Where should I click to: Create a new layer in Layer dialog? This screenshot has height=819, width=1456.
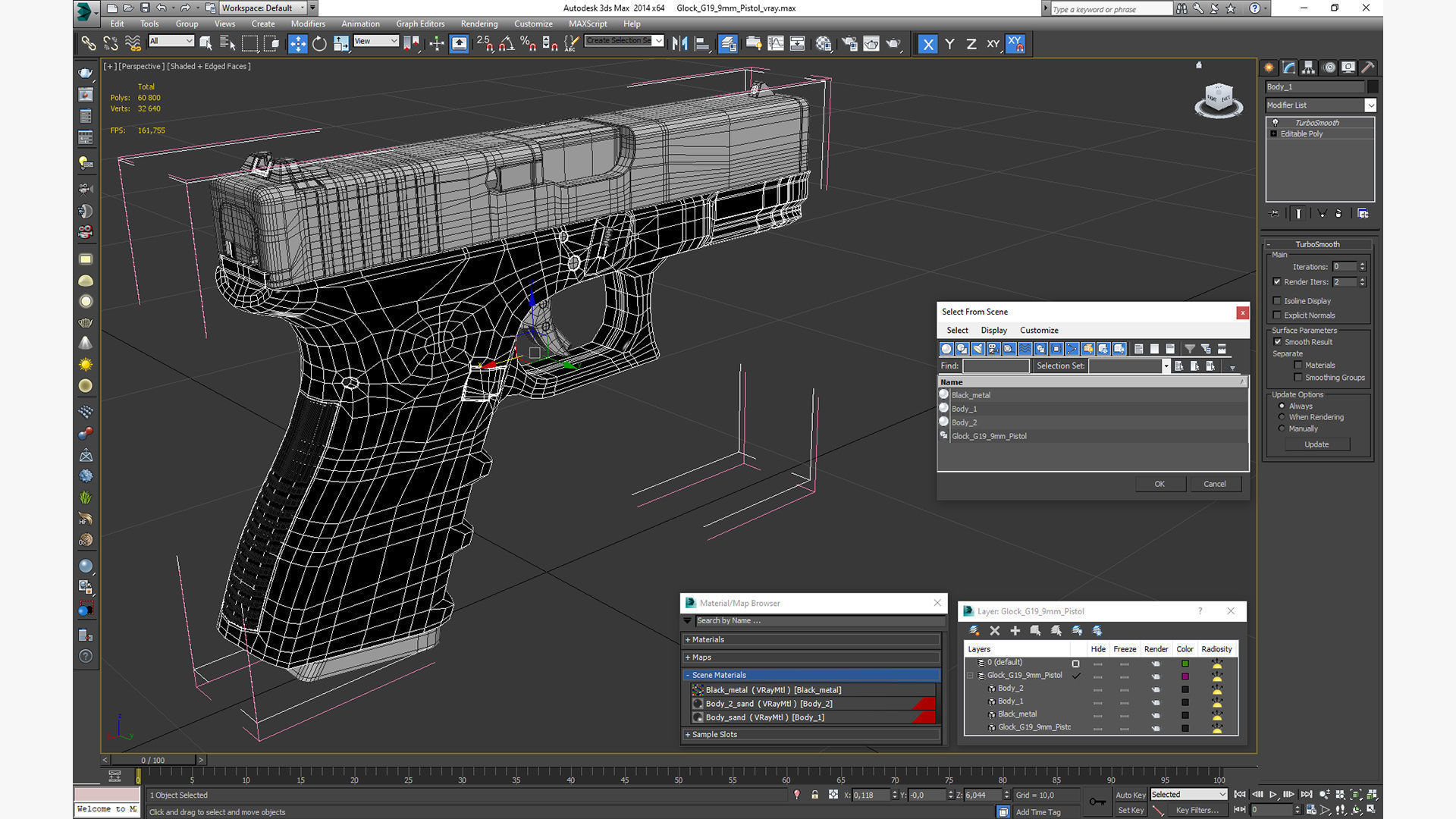coord(974,631)
